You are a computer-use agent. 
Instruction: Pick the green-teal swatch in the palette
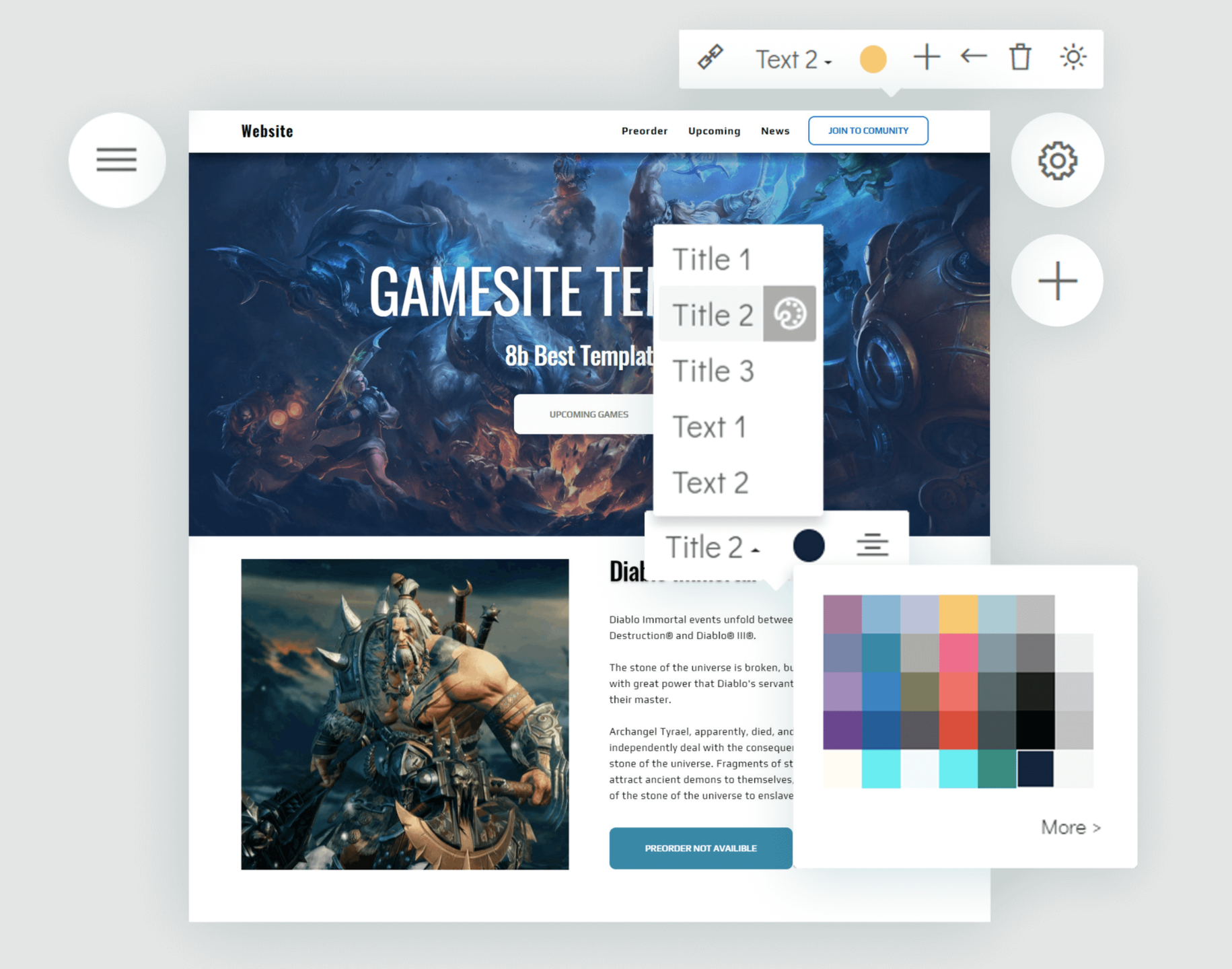[997, 768]
